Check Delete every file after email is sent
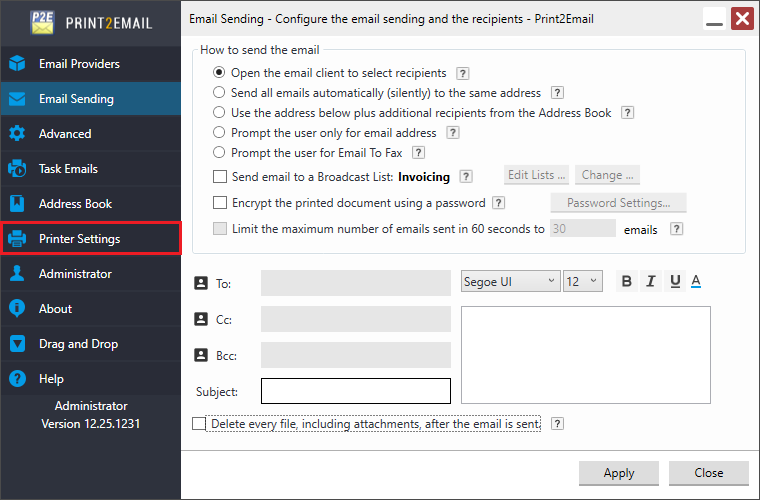Viewport: 760px width, 500px height. click(x=199, y=424)
